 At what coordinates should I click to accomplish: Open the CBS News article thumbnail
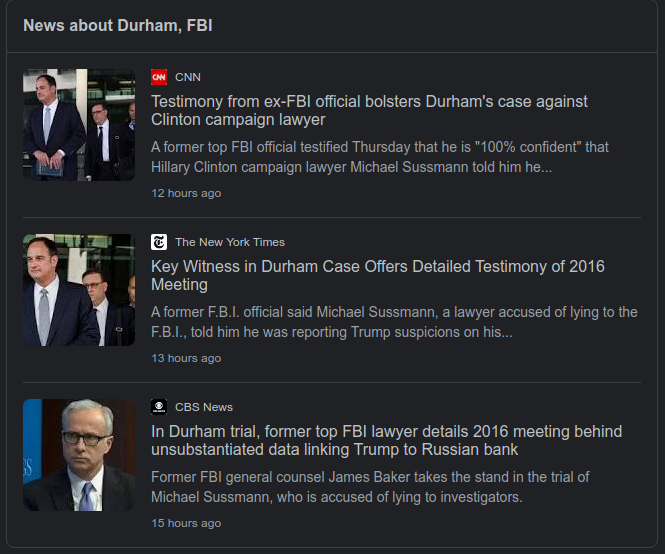pos(79,455)
